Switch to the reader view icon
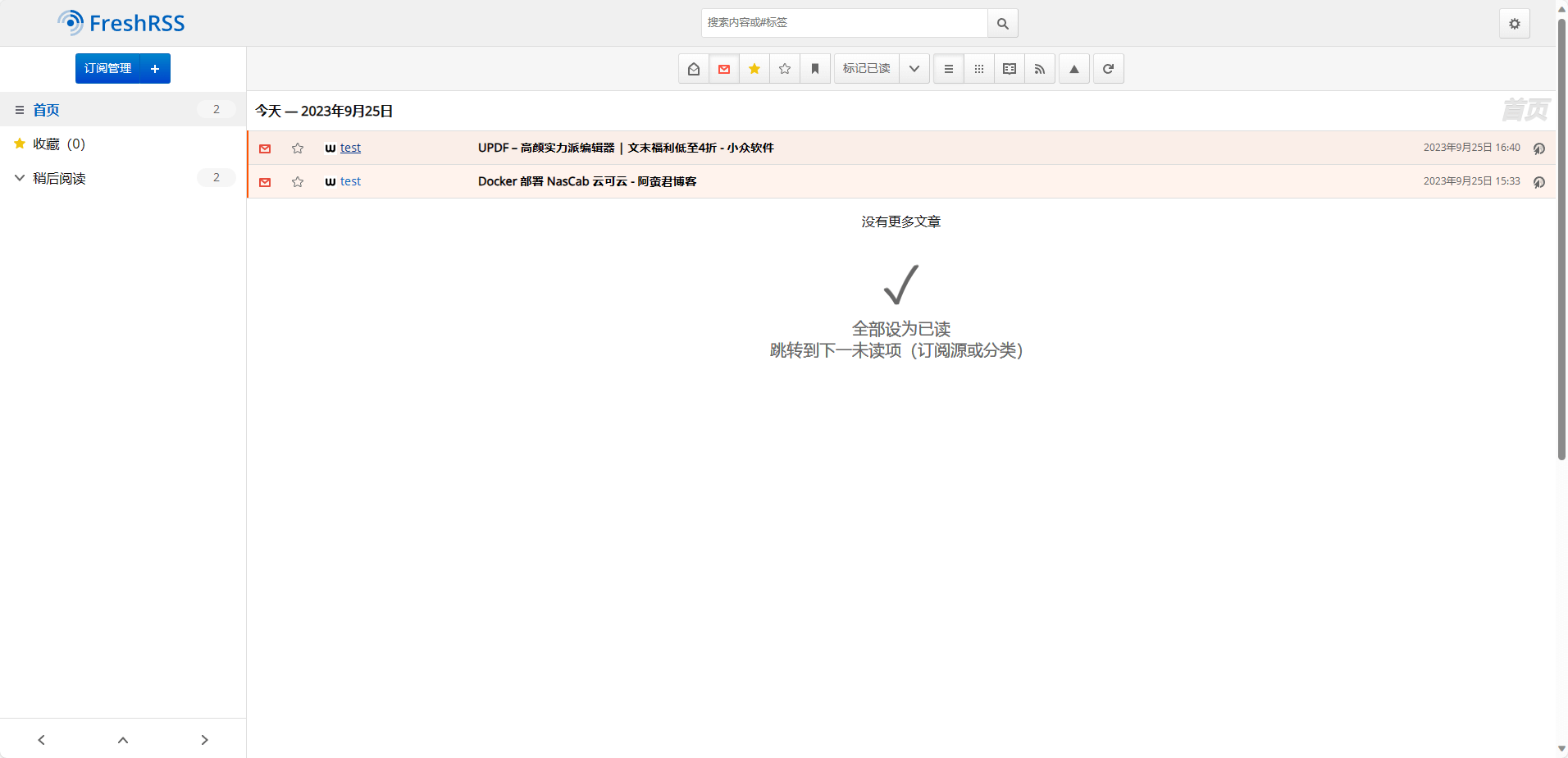 pyautogui.click(x=1009, y=69)
